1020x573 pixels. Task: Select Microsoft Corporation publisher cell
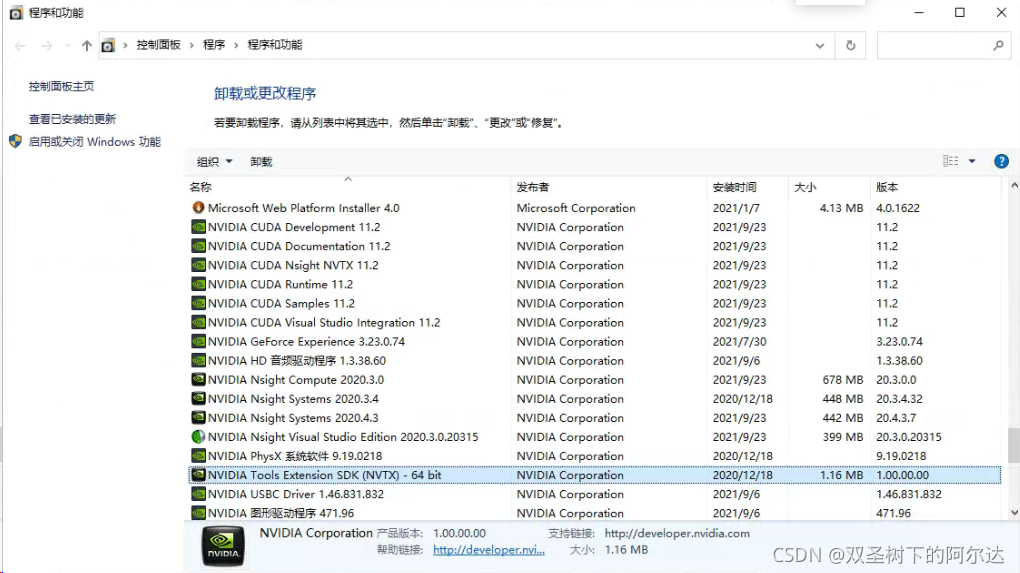click(576, 208)
